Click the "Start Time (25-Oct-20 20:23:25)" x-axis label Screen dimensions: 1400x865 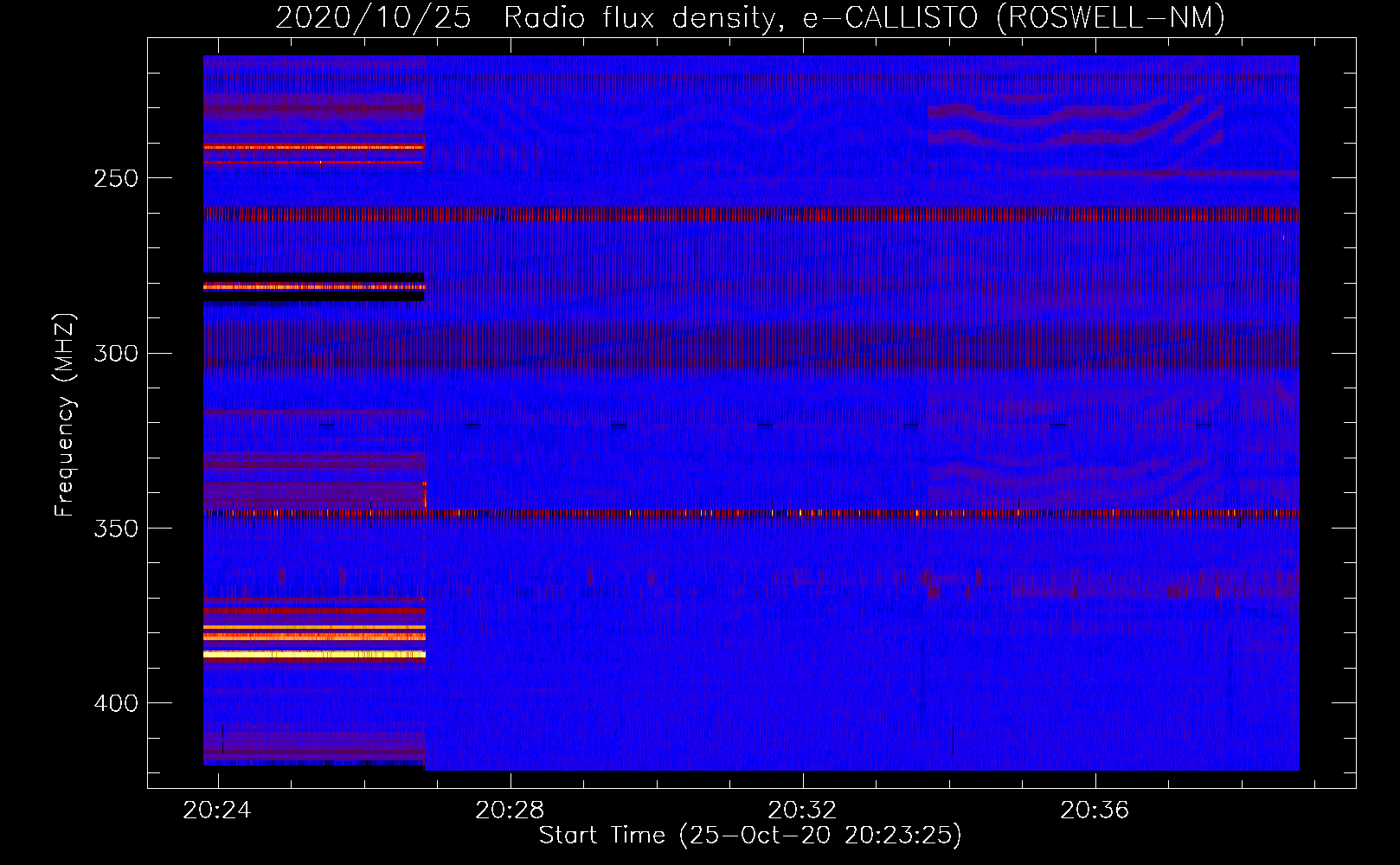point(750,836)
